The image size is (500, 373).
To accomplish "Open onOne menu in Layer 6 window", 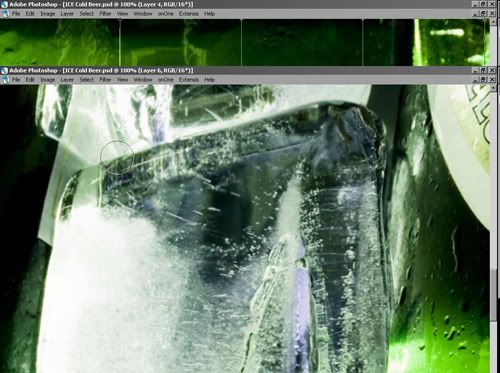I will [166, 80].
